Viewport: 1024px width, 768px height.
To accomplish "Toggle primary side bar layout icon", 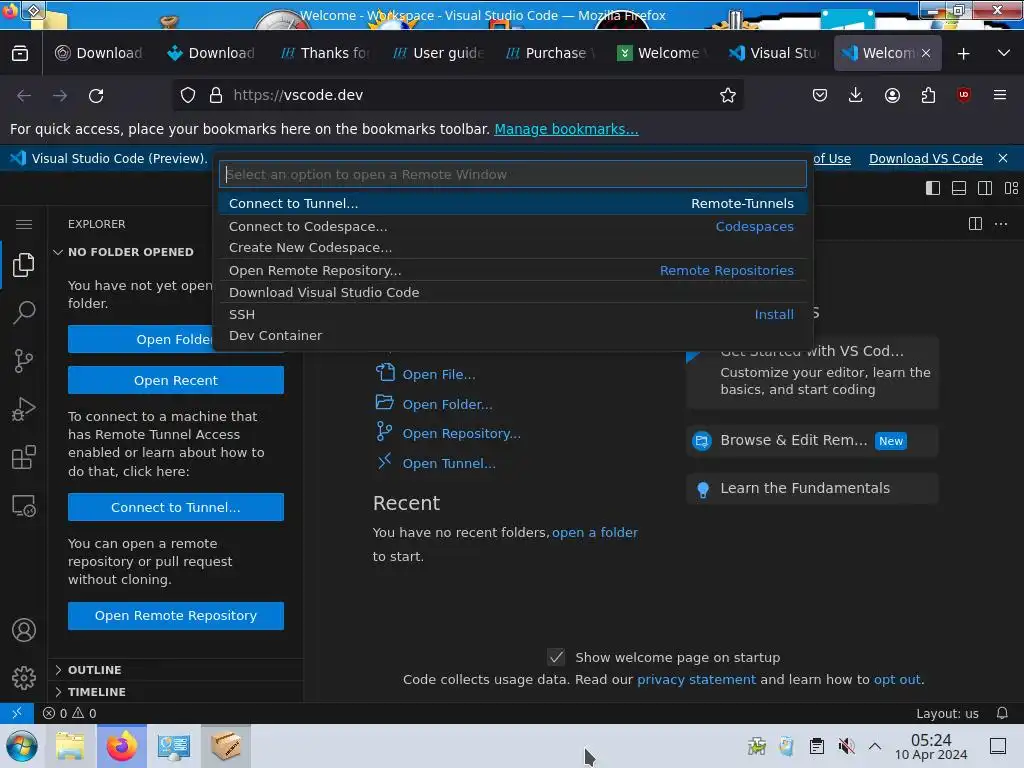I will coord(933,188).
